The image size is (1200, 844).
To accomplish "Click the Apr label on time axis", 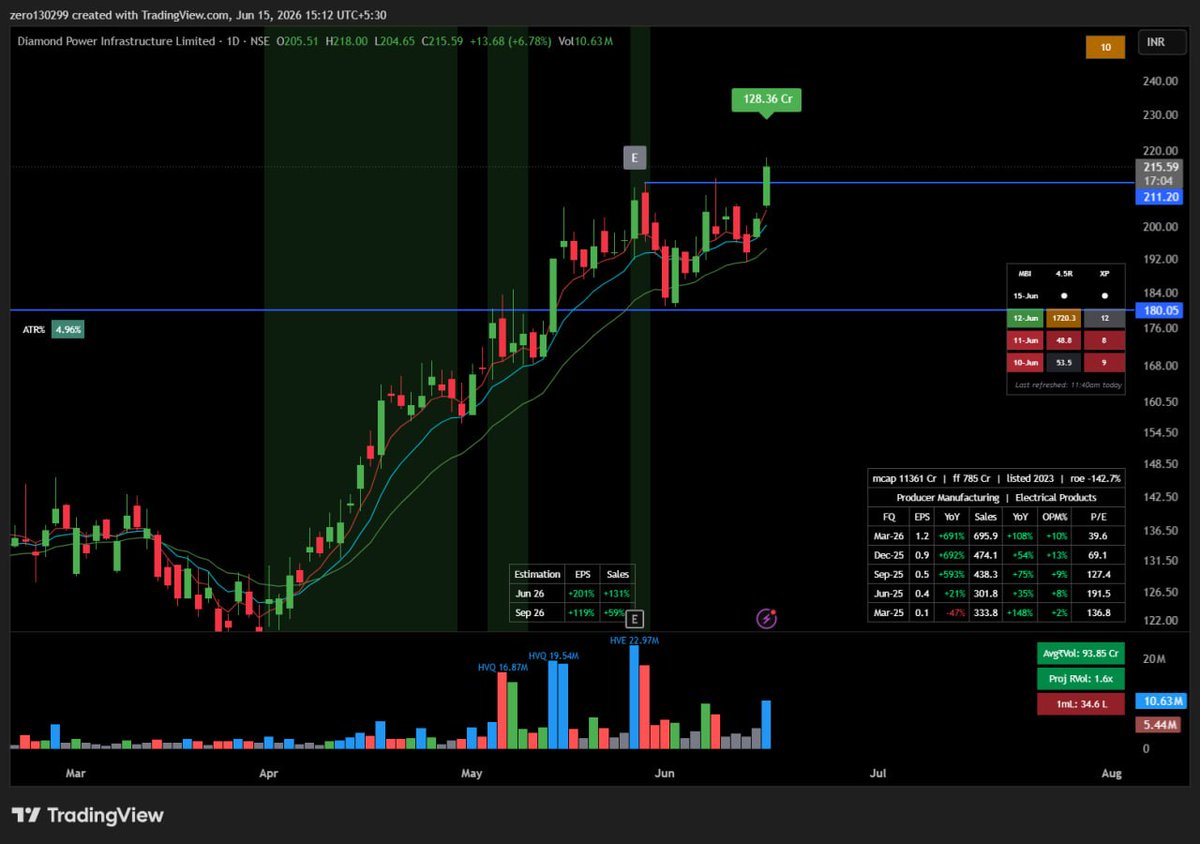I will click(x=267, y=773).
